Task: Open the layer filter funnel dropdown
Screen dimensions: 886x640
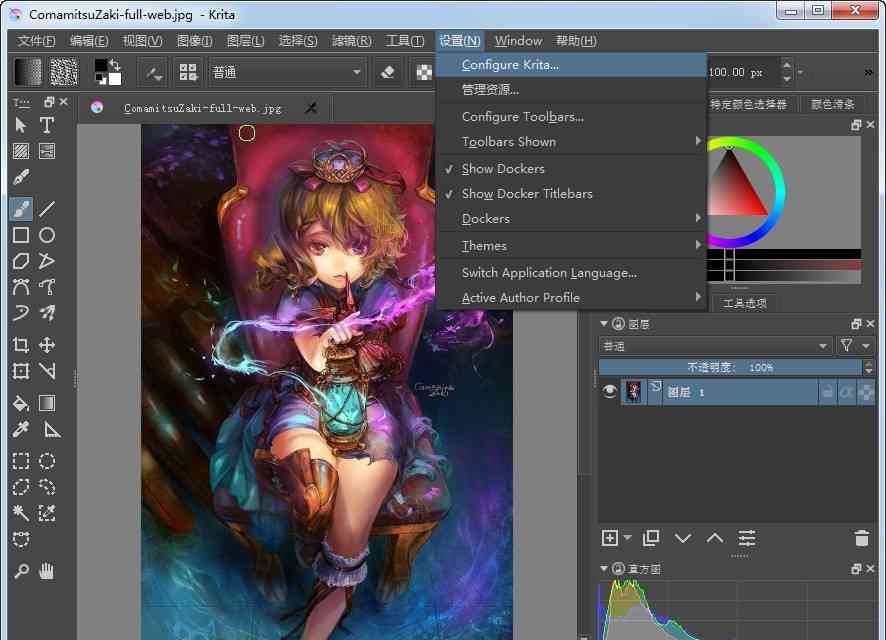Action: (855, 345)
